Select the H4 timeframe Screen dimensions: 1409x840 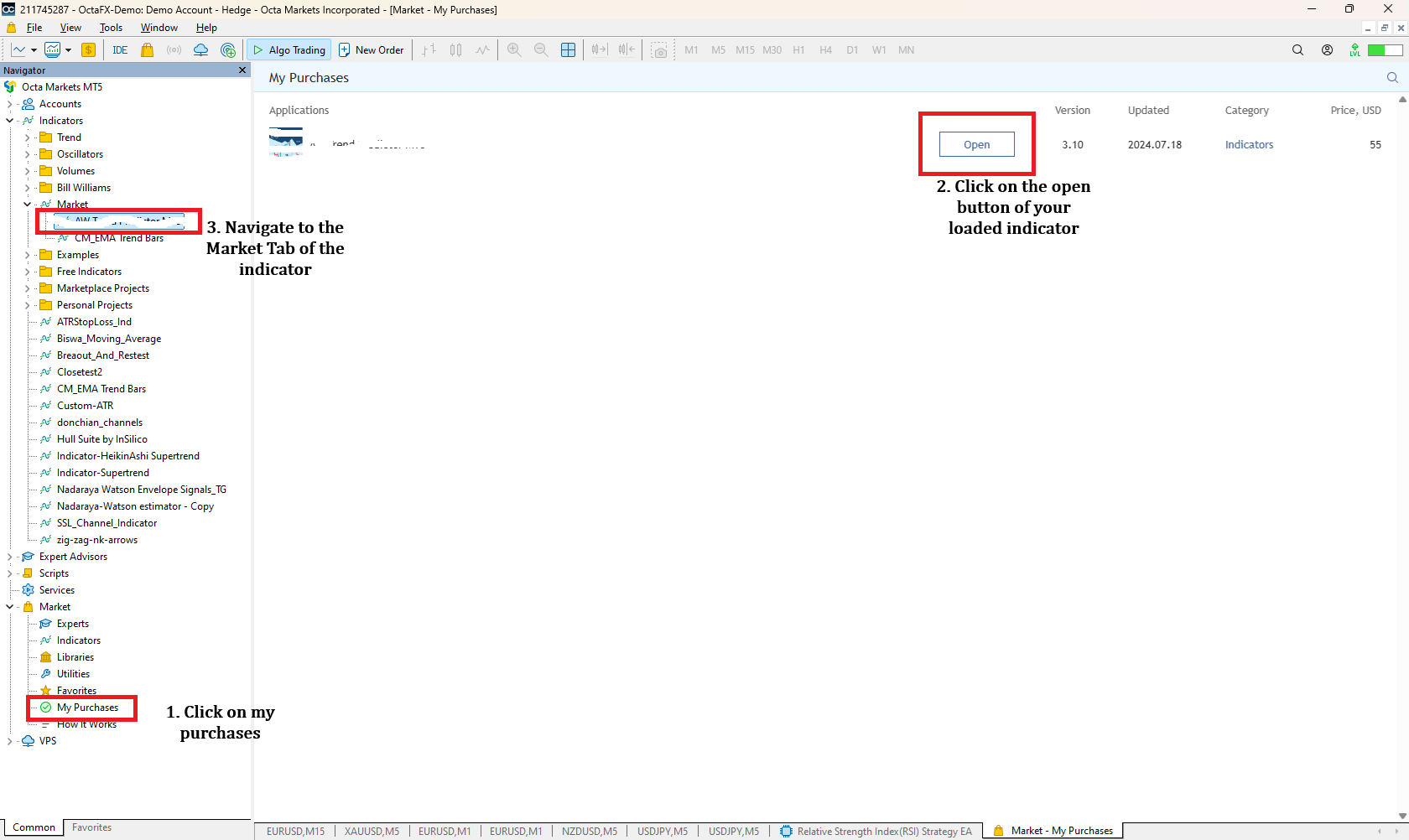825,49
